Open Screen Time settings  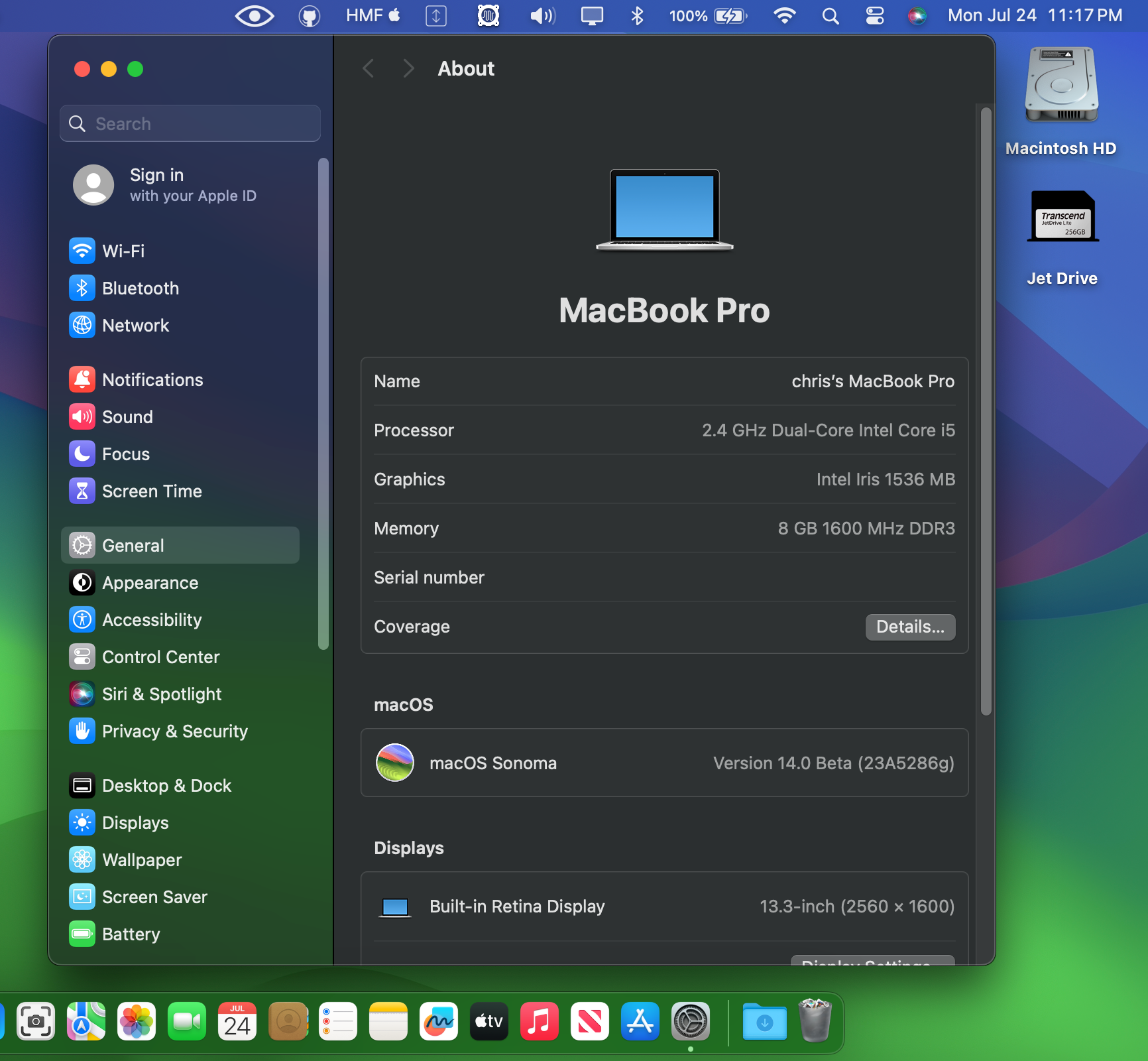pos(180,491)
